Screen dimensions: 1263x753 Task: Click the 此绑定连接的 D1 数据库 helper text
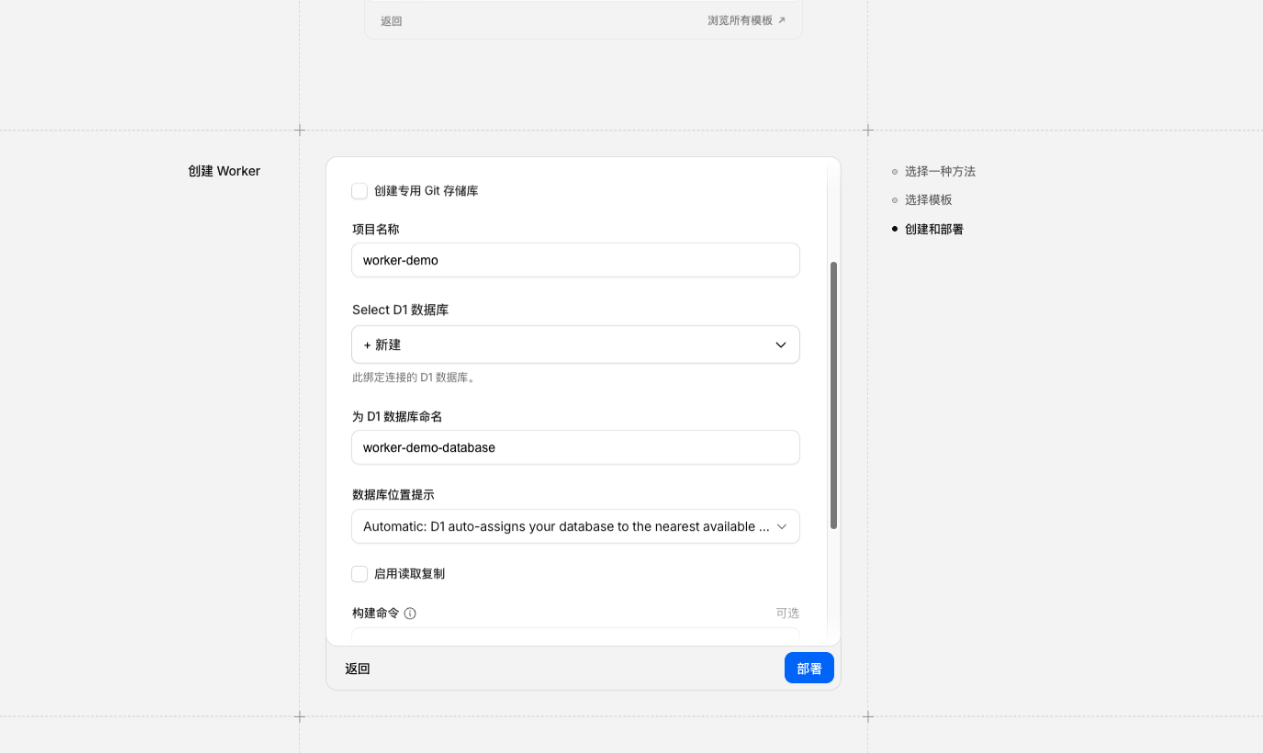(x=413, y=378)
